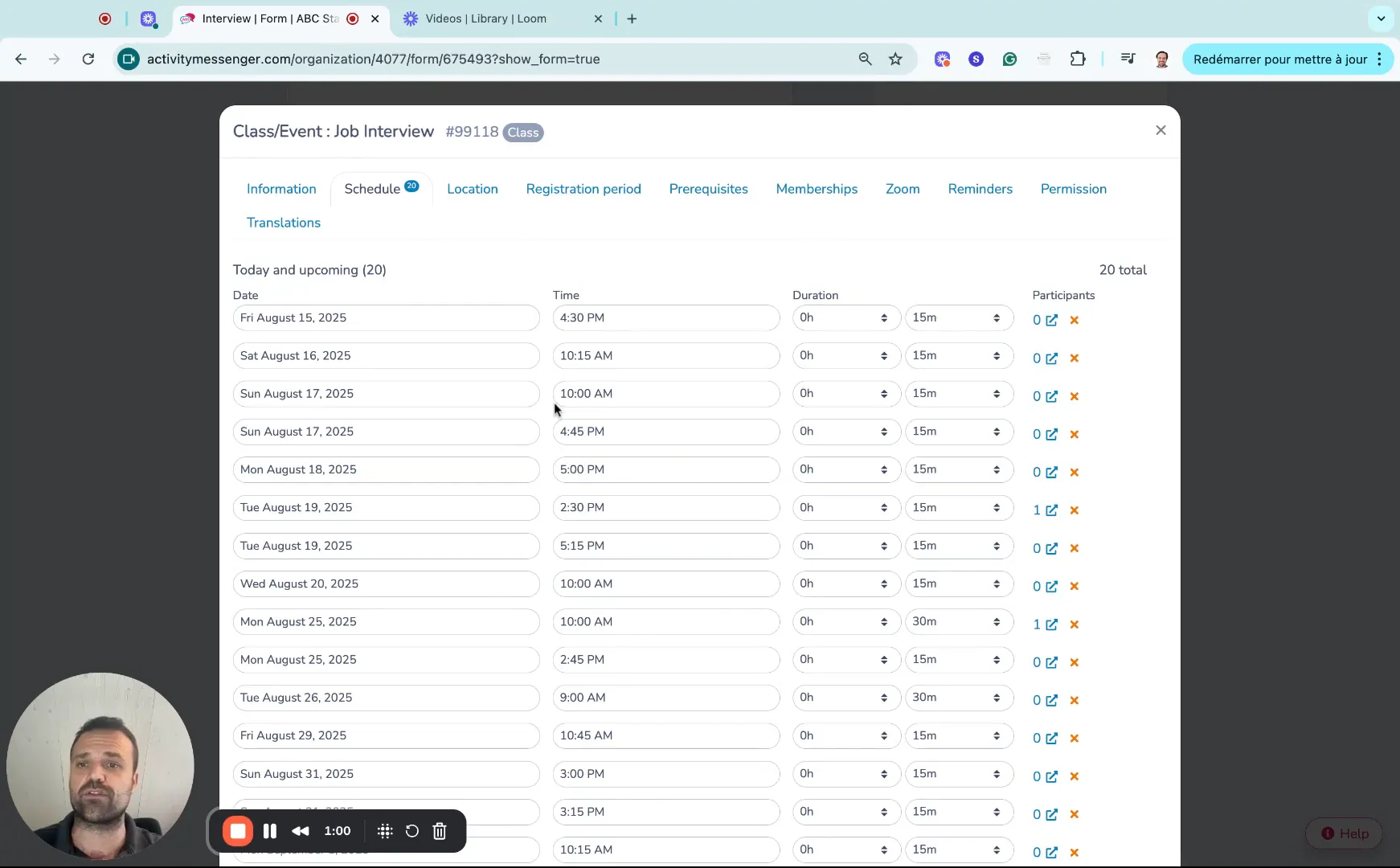Click the Grammarly extension icon

coord(1010,59)
